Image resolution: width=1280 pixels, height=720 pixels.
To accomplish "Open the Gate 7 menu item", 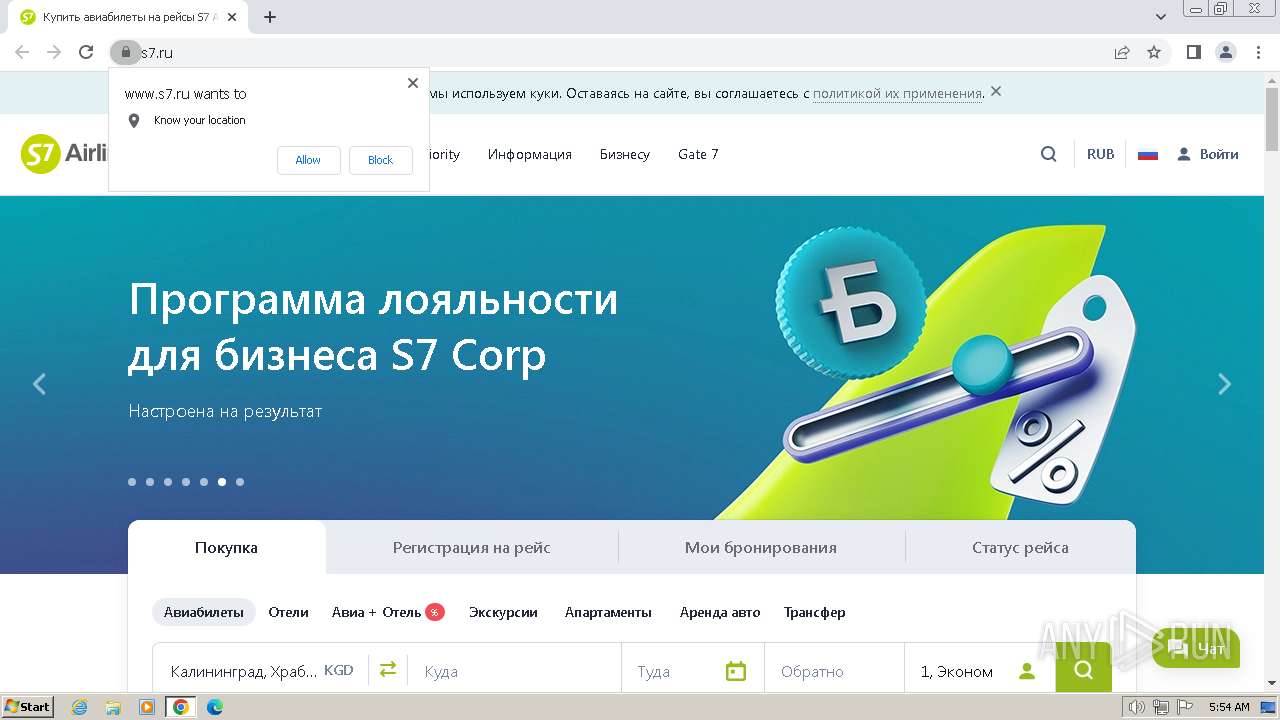I will 698,154.
